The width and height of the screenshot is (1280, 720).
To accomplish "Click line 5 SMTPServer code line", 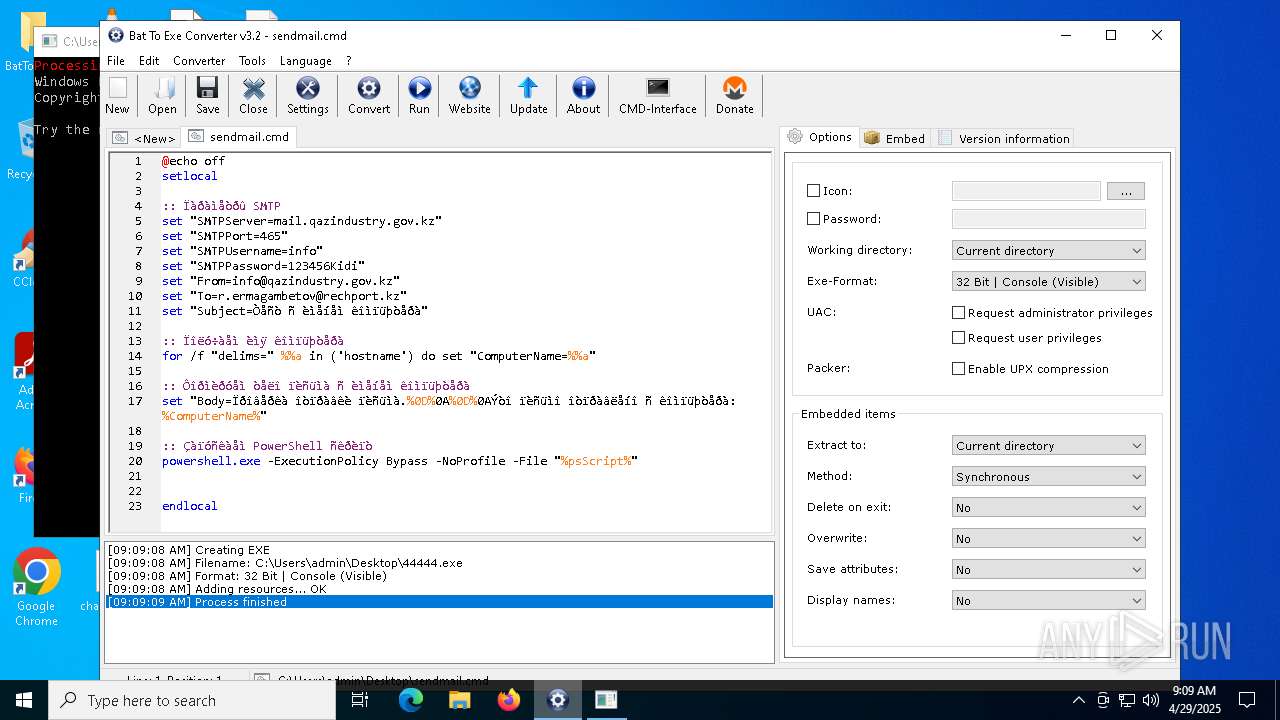I will click(301, 221).
